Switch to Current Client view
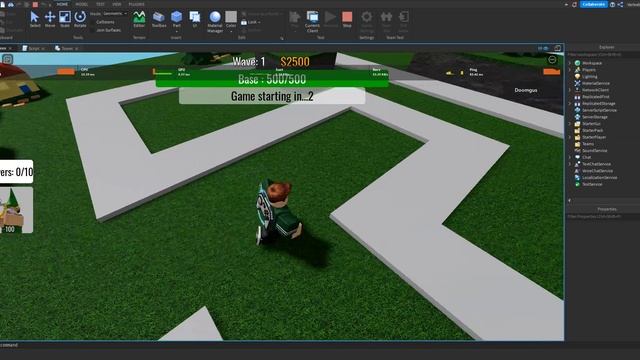Viewport: 640px width, 360px height. 312,22
